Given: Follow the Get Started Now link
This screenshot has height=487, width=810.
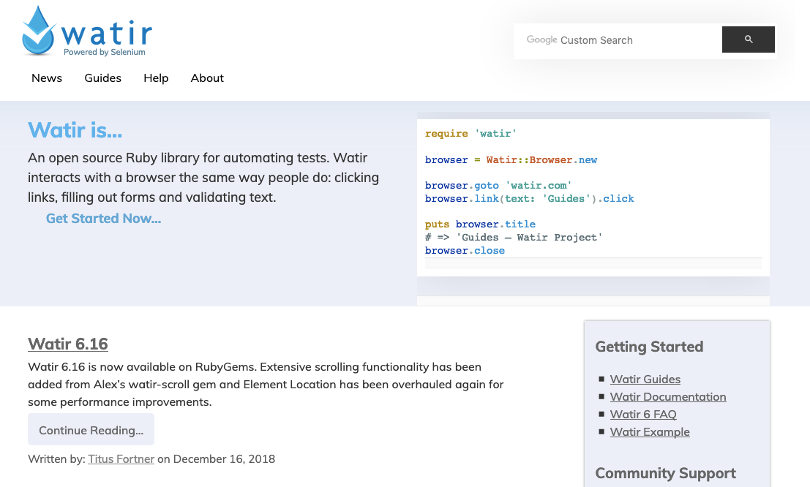Looking at the screenshot, I should pos(103,218).
